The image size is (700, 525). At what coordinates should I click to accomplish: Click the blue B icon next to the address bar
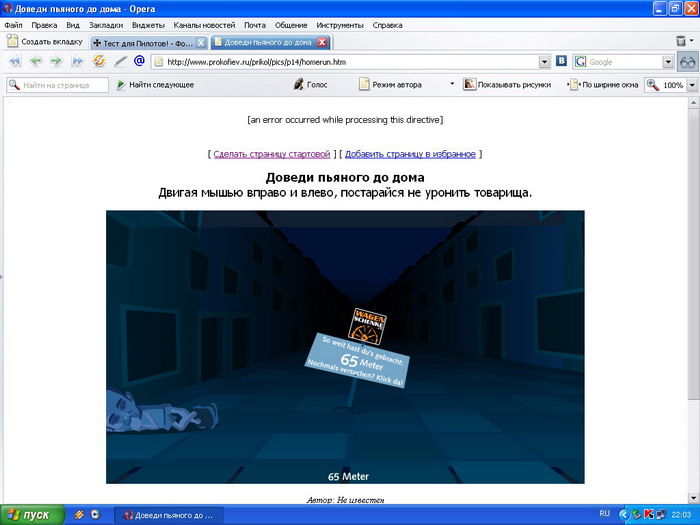(x=561, y=61)
